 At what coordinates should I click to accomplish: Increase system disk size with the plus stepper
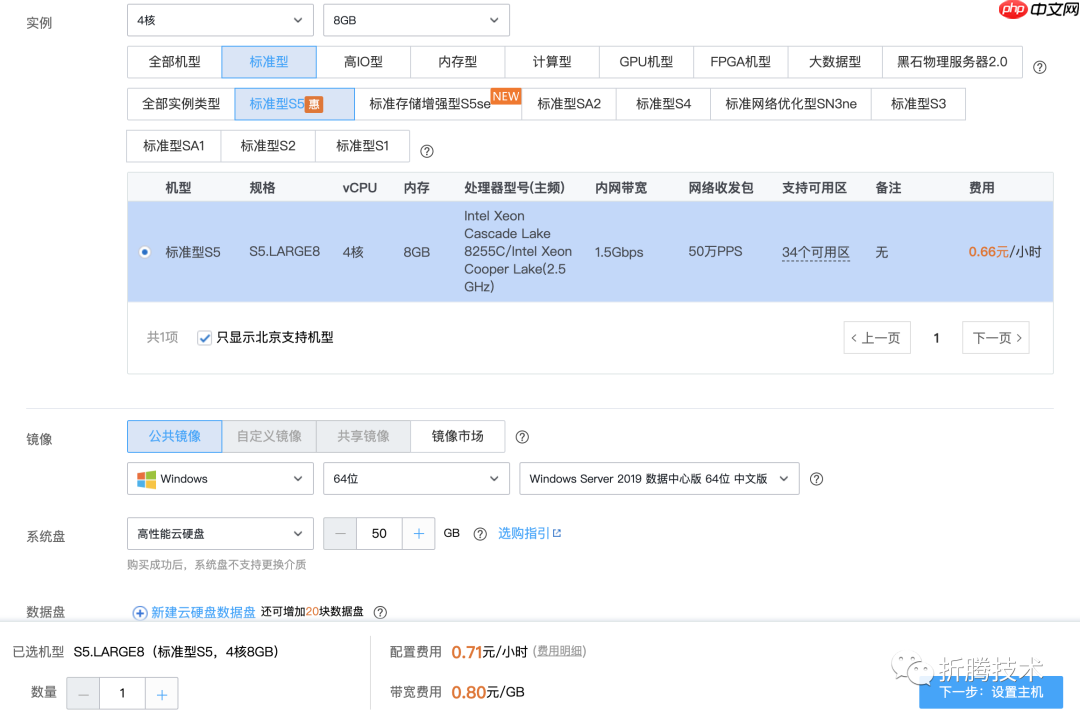click(x=418, y=533)
